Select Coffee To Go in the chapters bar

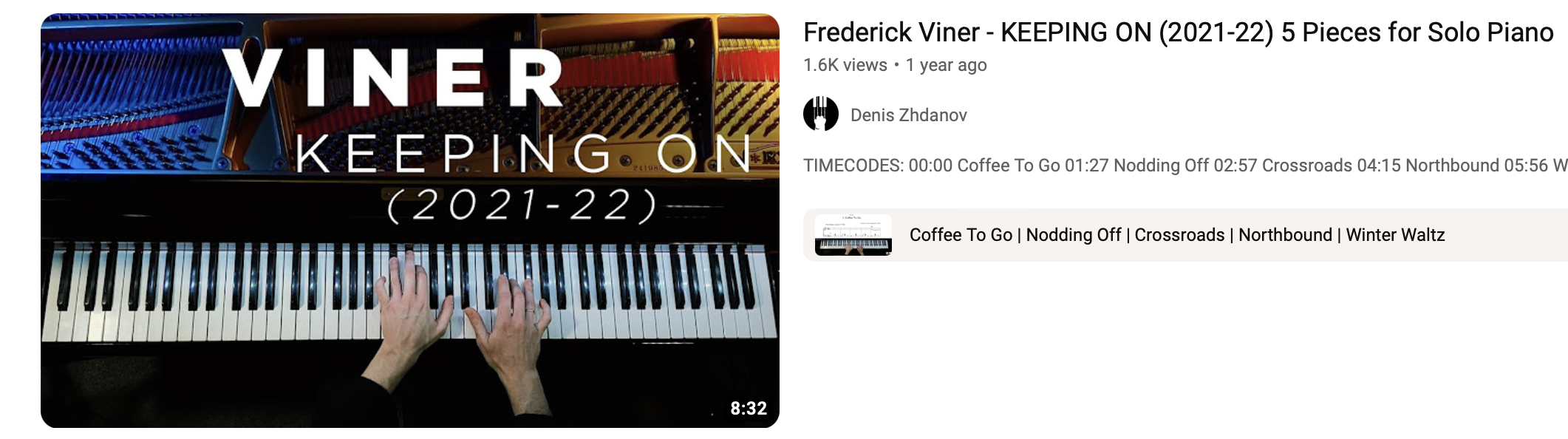click(961, 235)
